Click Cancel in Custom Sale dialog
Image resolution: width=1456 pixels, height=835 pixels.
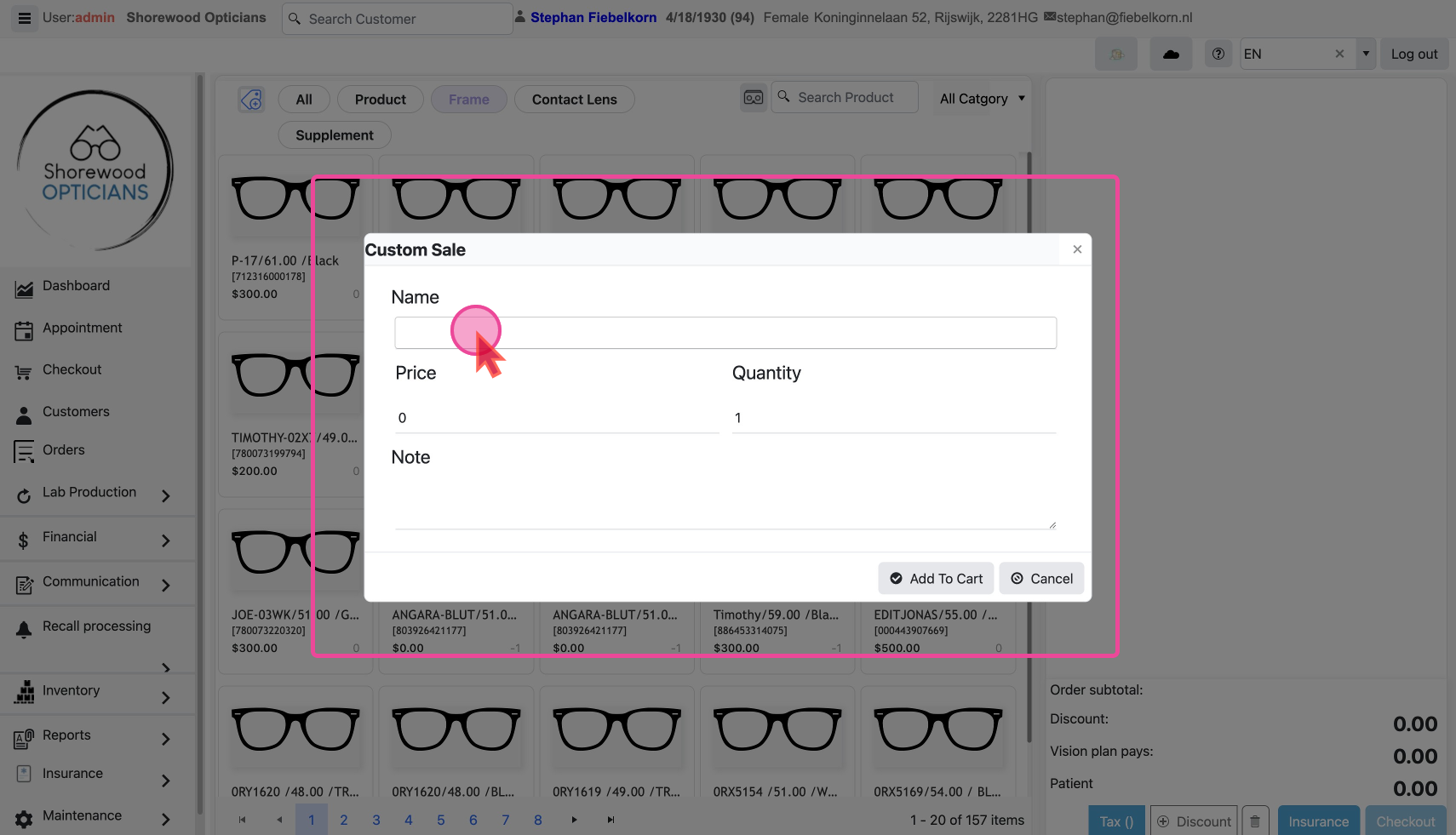[1041, 579]
